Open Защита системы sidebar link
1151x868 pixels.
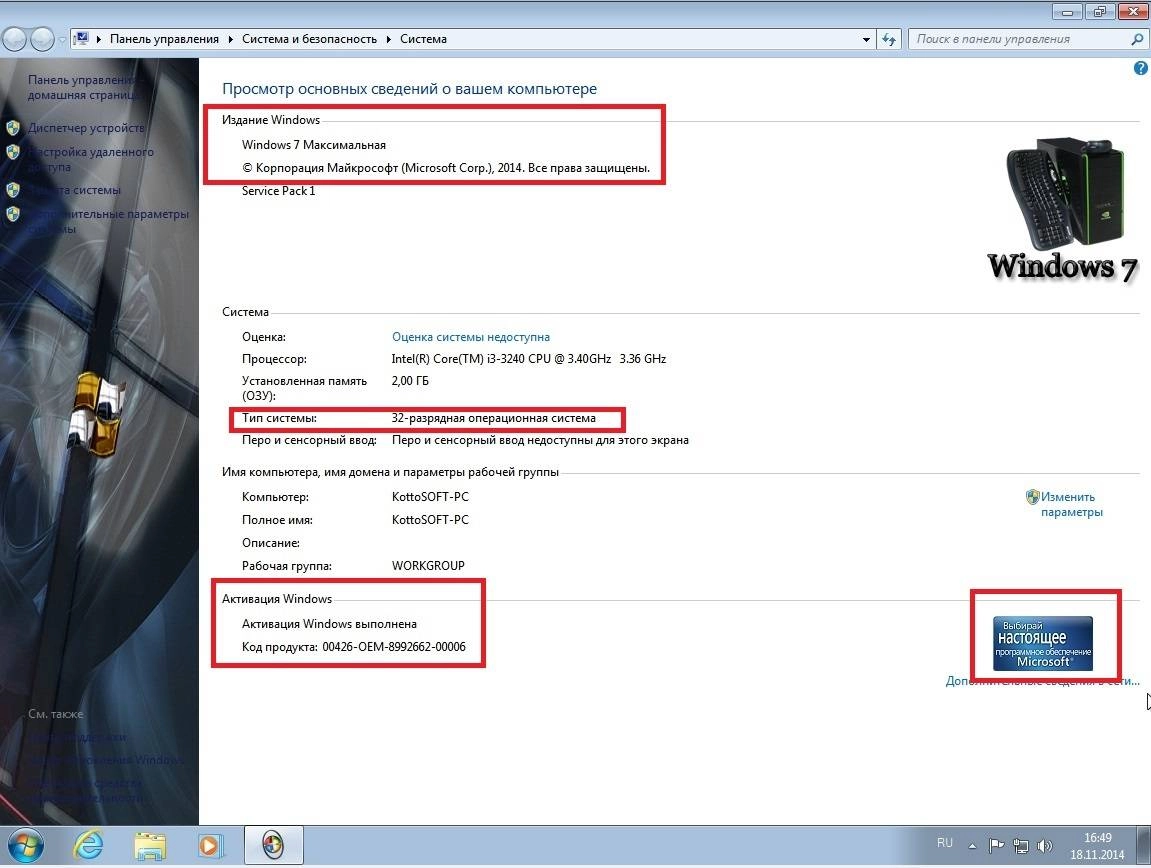[73, 190]
